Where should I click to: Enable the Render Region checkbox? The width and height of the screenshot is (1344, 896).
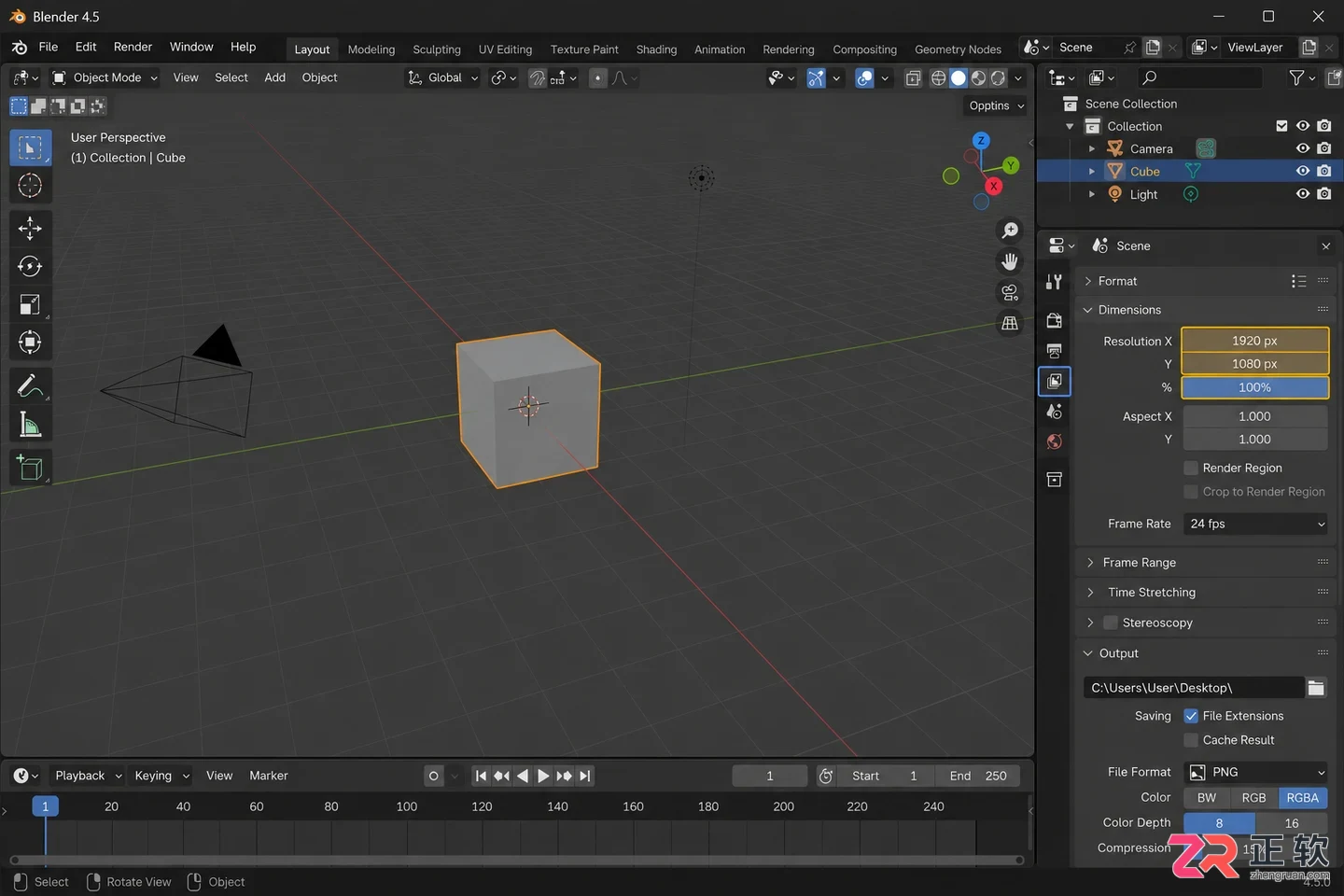pyautogui.click(x=1191, y=468)
